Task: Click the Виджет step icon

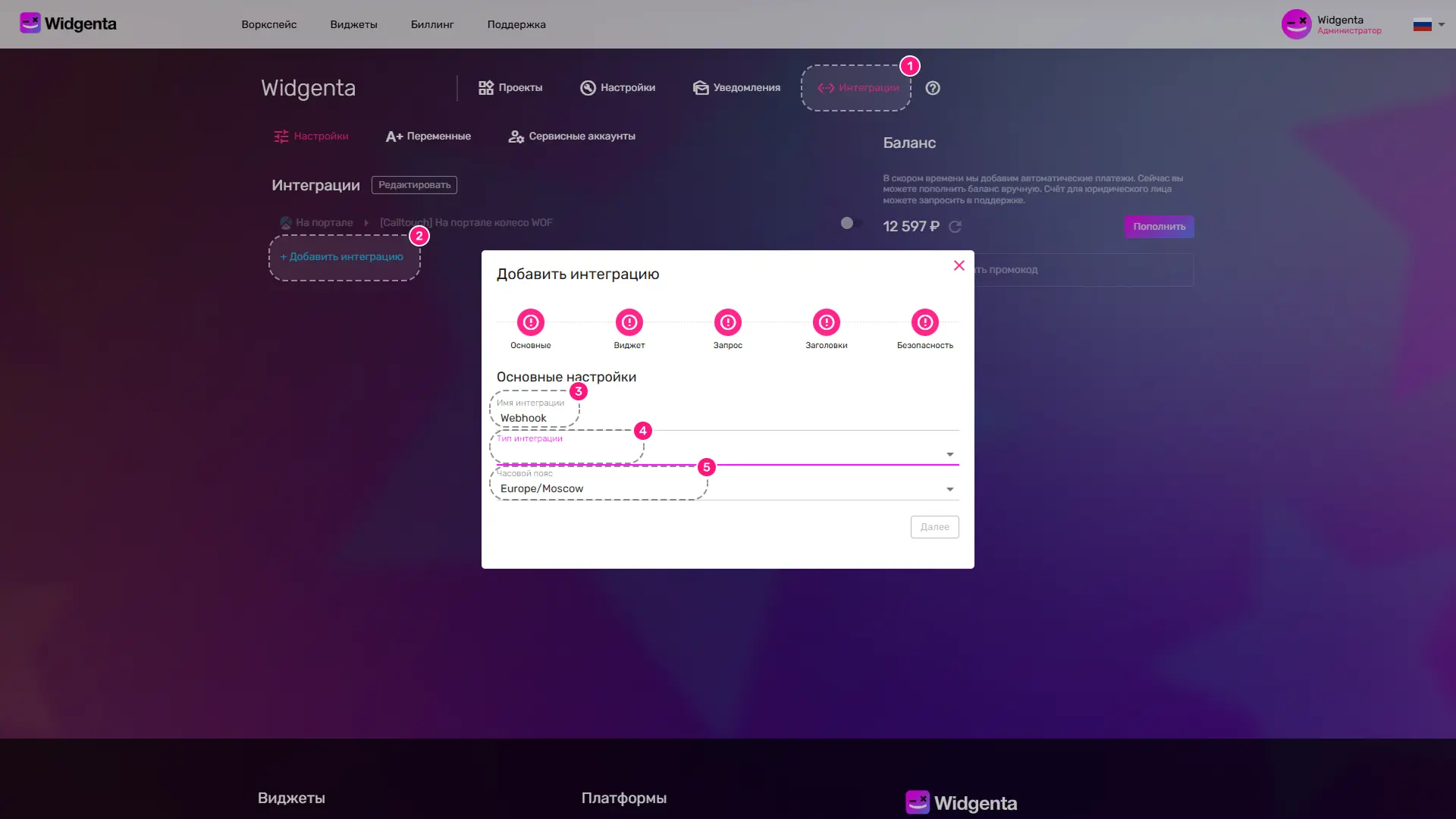Action: [629, 322]
